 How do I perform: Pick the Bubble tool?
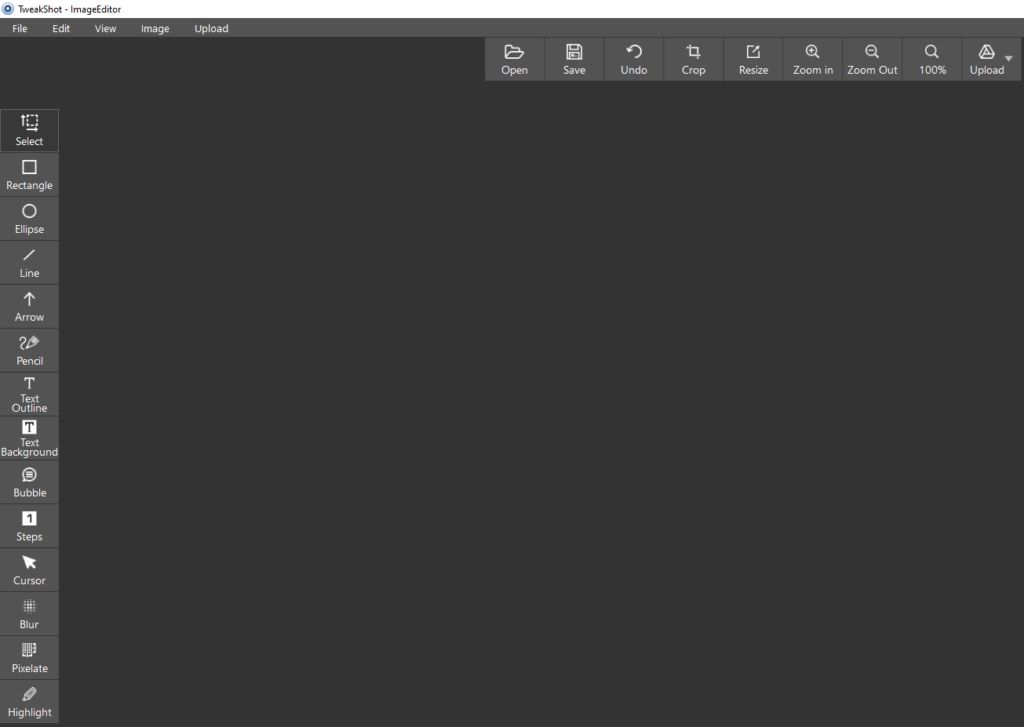29,482
